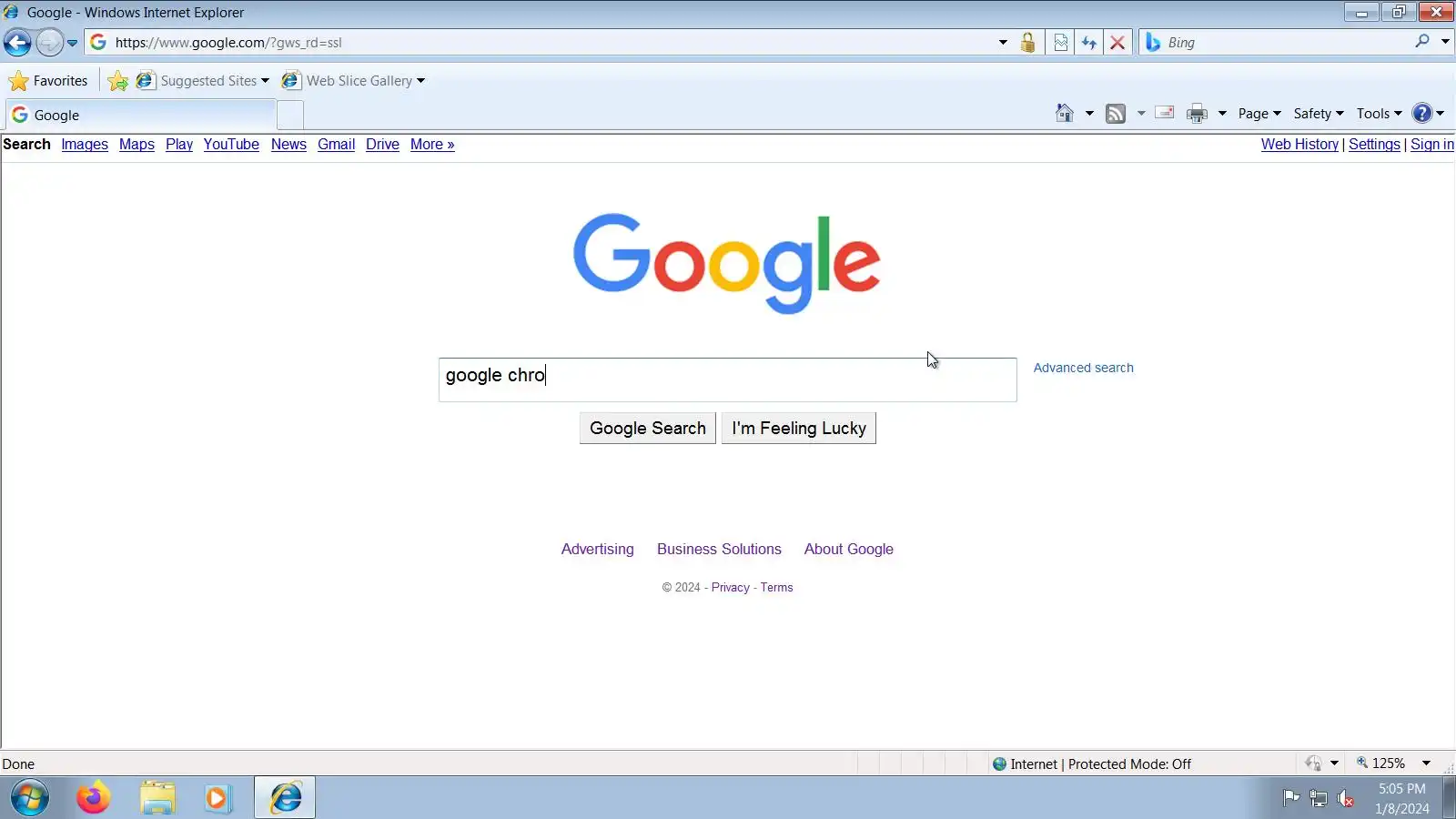This screenshot has width=1456, height=819.
Task: Open a new blank tab
Action: coord(290,115)
